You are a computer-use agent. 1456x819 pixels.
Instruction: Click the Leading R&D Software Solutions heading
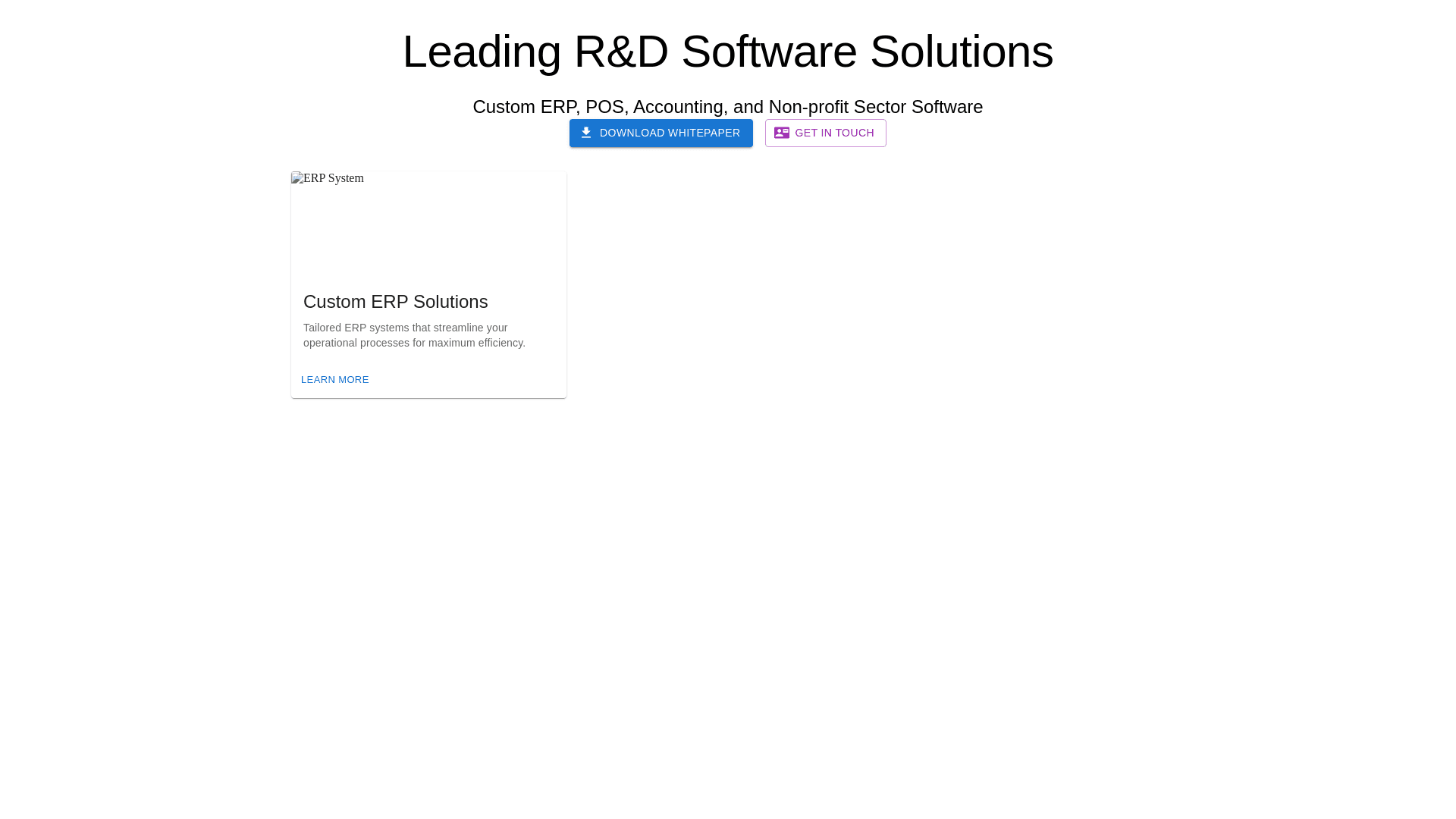coord(727,52)
